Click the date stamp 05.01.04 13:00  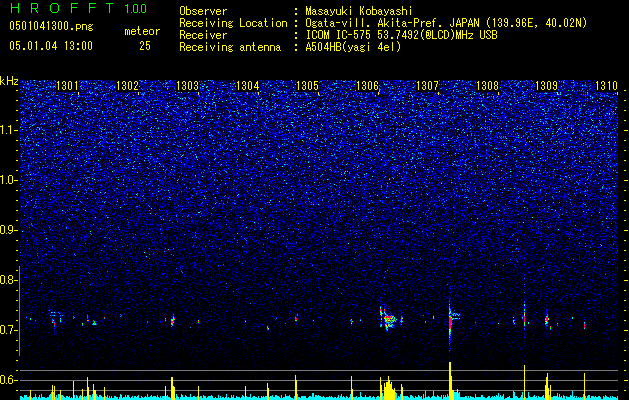pos(51,46)
